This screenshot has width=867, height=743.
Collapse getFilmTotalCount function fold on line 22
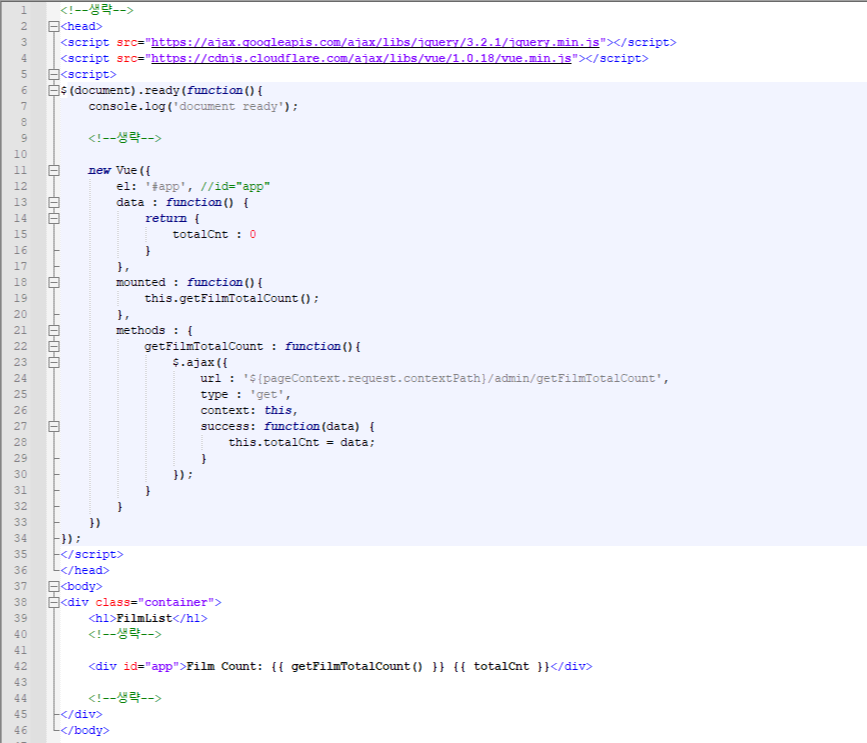(54, 347)
